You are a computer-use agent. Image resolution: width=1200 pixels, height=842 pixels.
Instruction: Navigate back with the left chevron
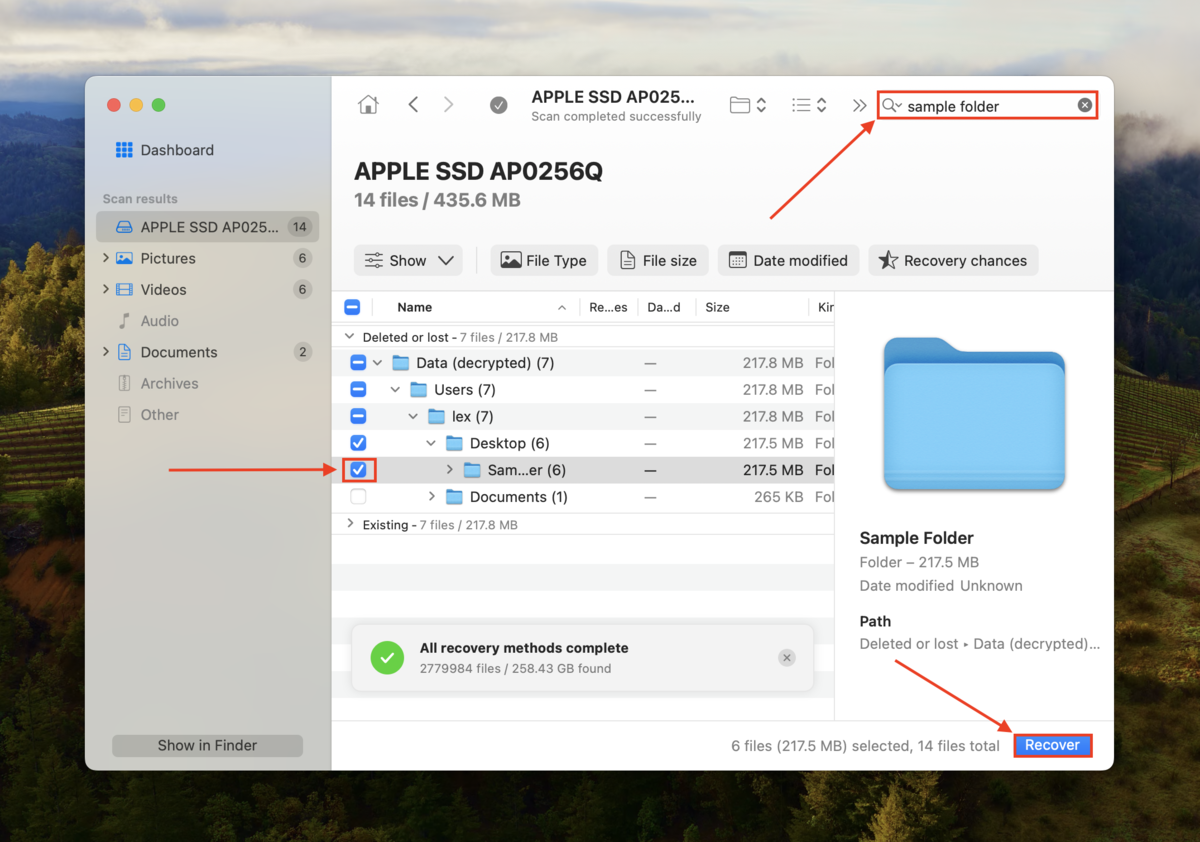point(413,105)
